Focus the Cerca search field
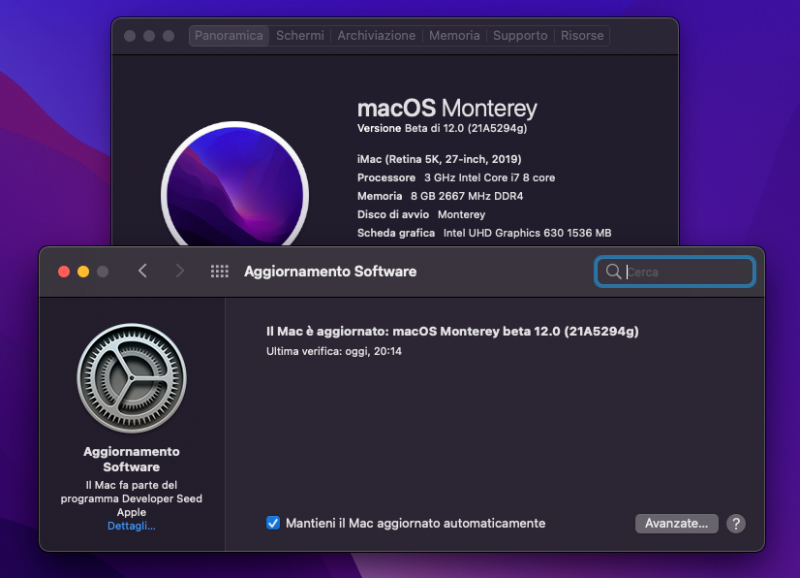Image resolution: width=800 pixels, height=578 pixels. pos(674,271)
